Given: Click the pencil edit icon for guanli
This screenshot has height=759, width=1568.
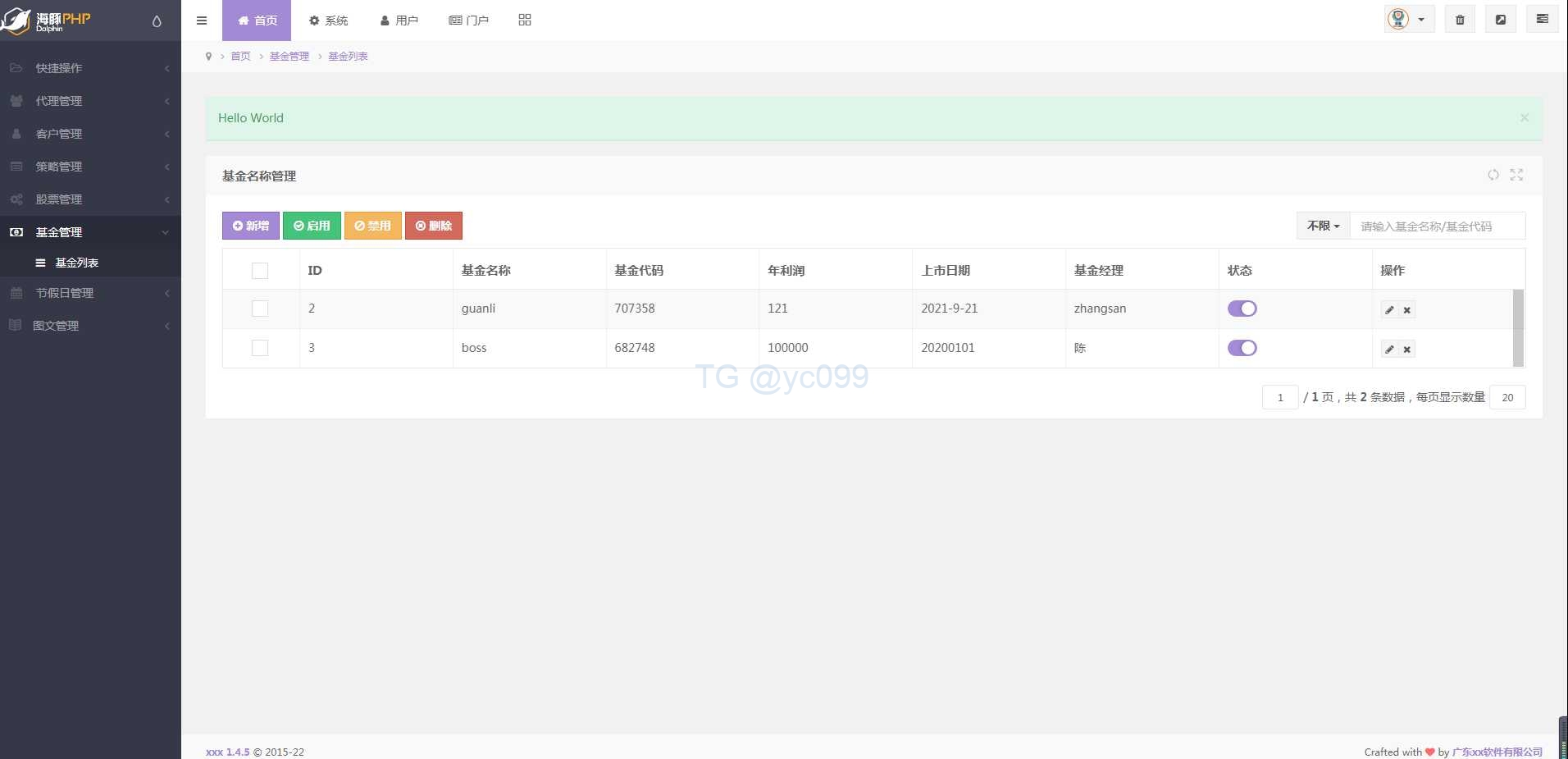Looking at the screenshot, I should 1389,310.
